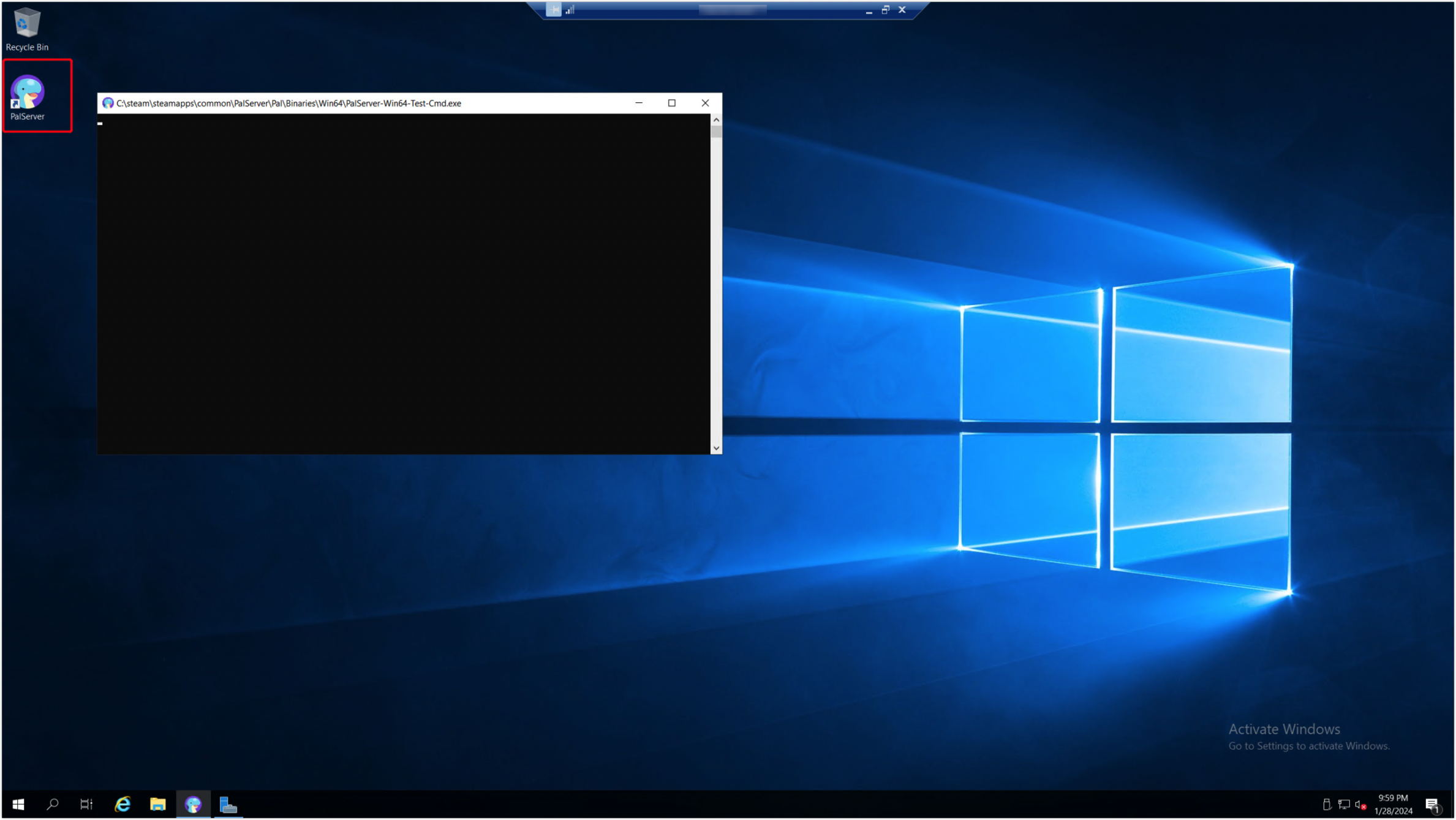Click the taskbar search magnifier
The height and width of the screenshot is (820, 1456).
(53, 803)
